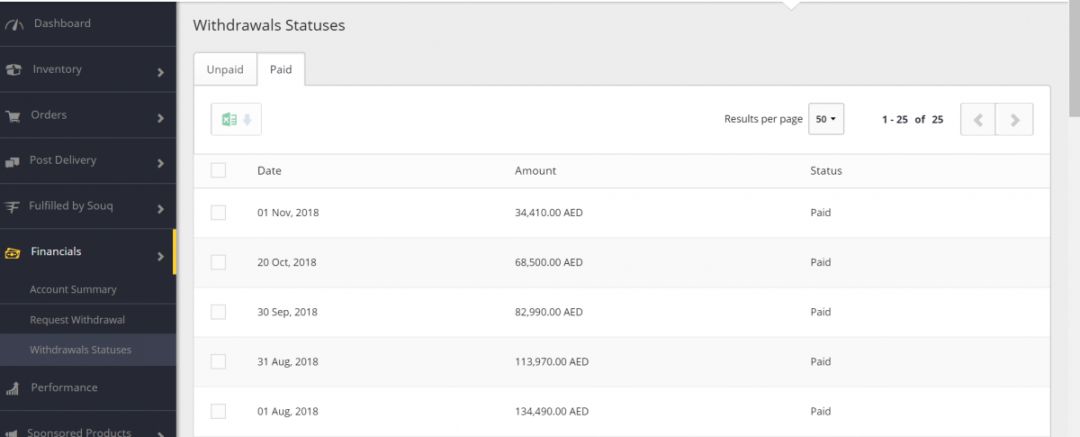This screenshot has width=1080, height=437.
Task: Click the Post Delivery truck icon
Action: 14,161
